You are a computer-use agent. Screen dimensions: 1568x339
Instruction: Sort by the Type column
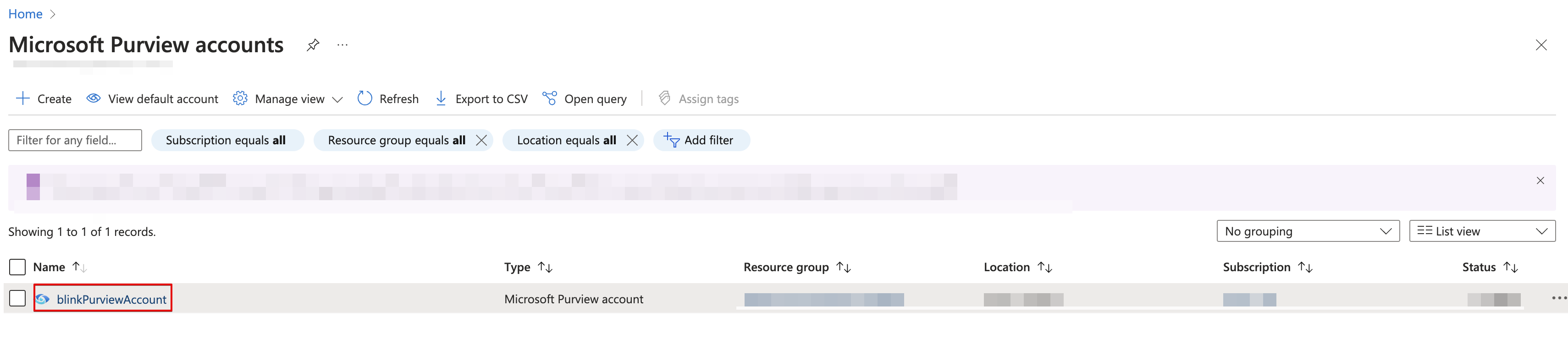pyautogui.click(x=528, y=267)
